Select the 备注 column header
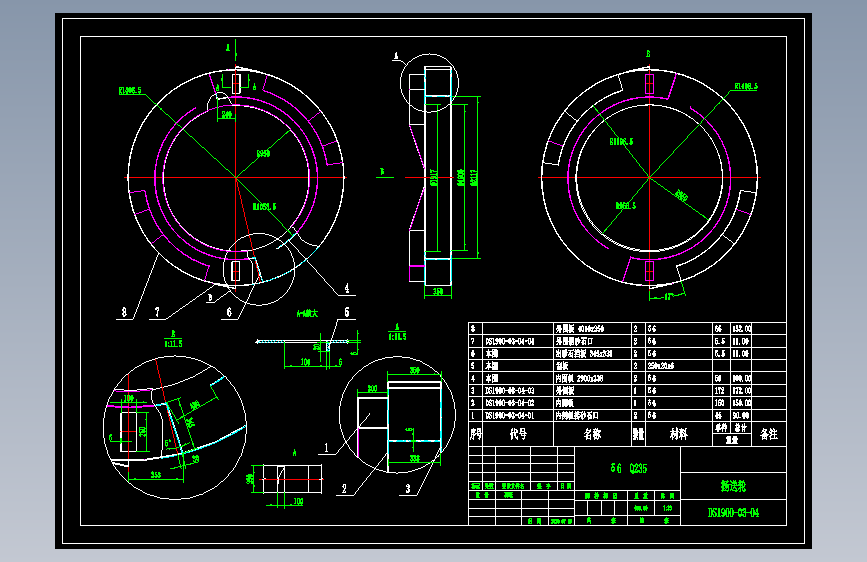This screenshot has height=562, width=867. [769, 434]
